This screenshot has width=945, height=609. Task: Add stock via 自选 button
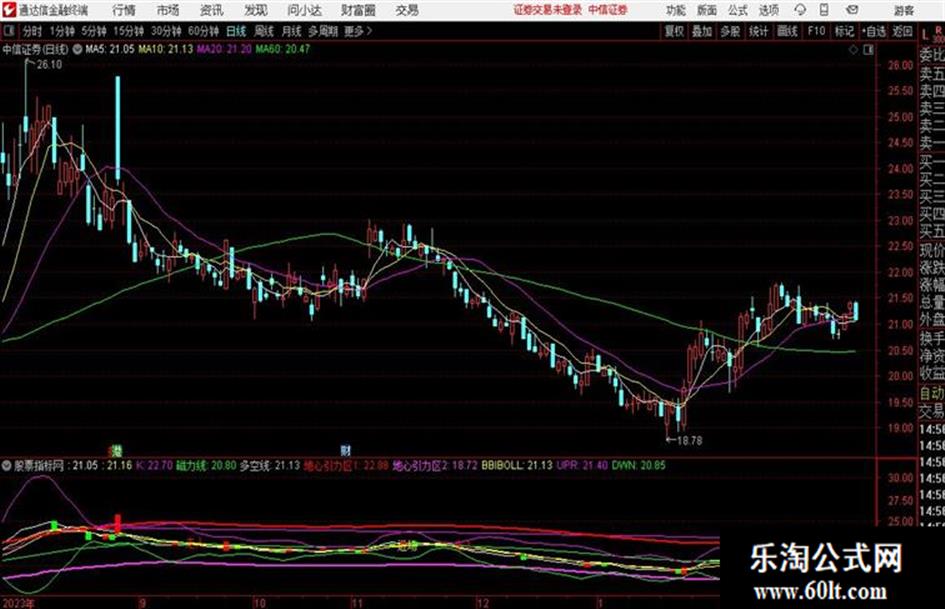tap(874, 31)
